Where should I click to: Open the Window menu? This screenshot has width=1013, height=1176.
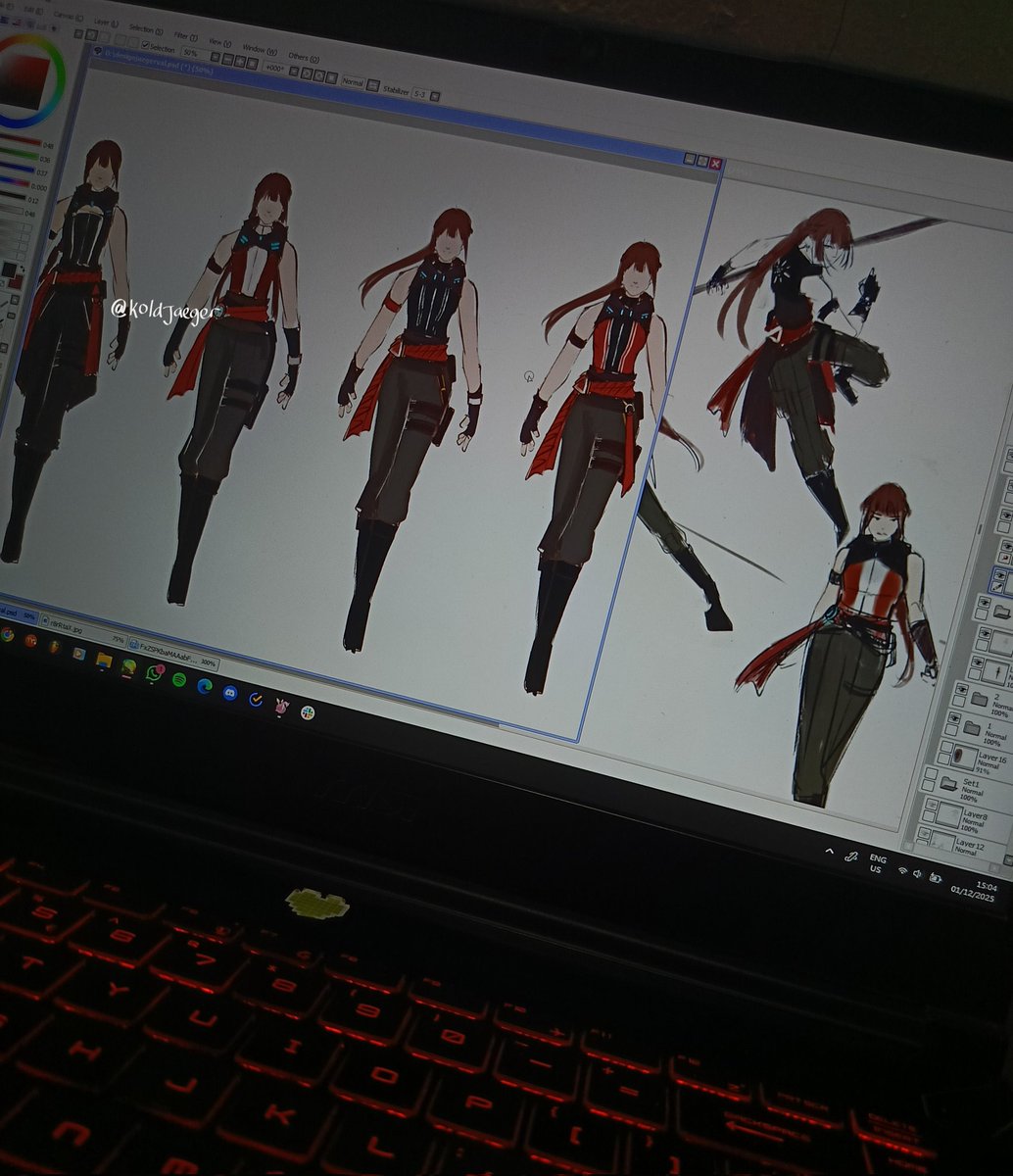(261, 49)
